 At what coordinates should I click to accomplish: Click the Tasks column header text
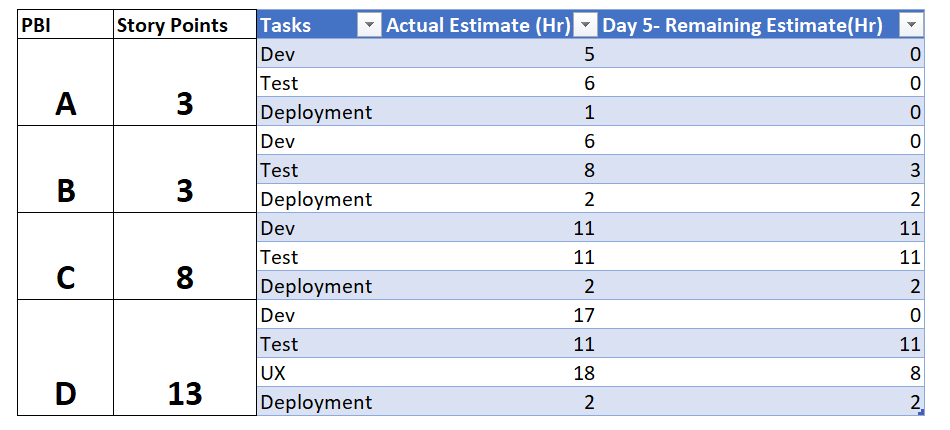pyautogui.click(x=286, y=25)
